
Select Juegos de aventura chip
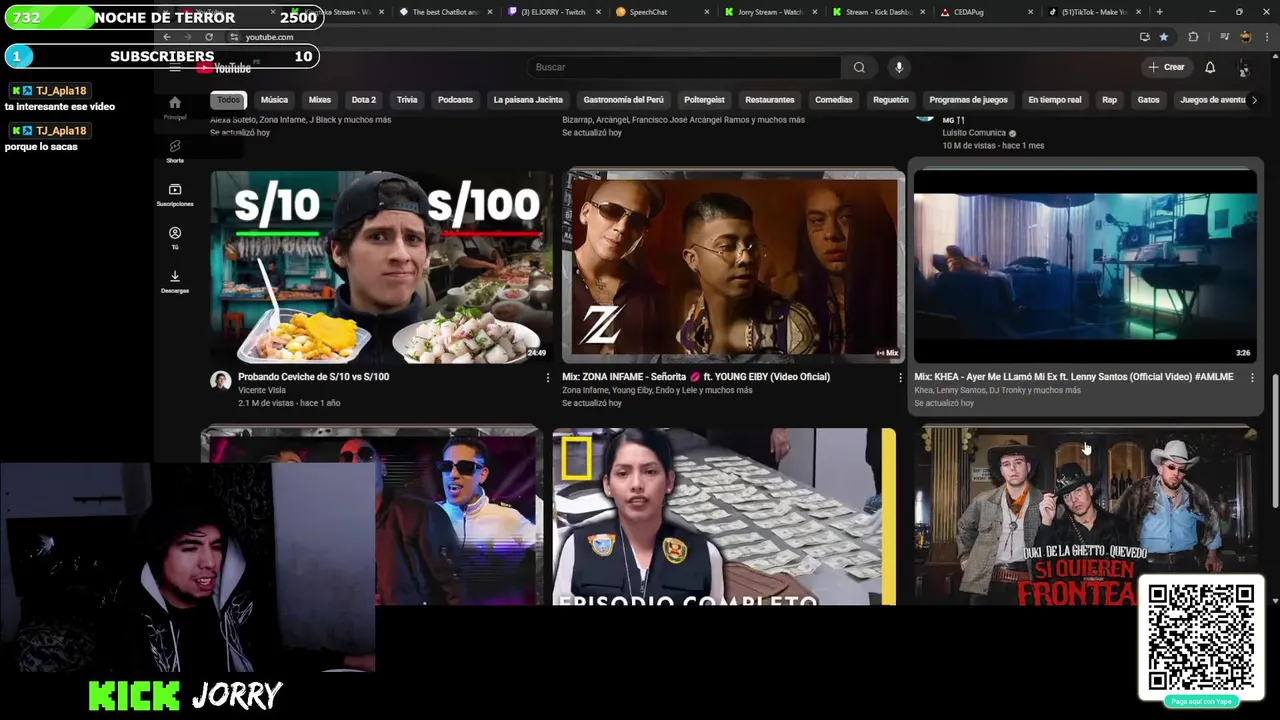click(x=1212, y=100)
